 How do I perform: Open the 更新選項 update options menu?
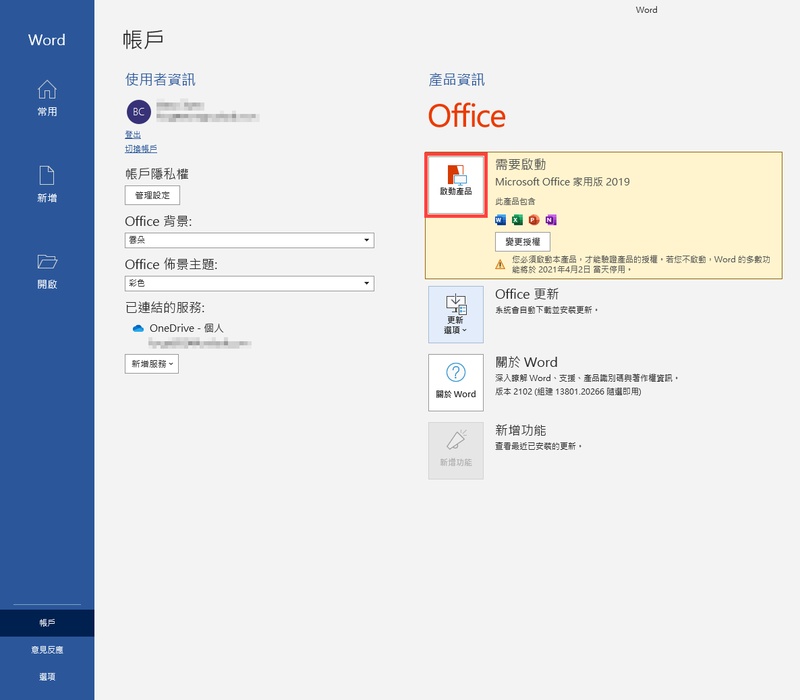(x=456, y=314)
